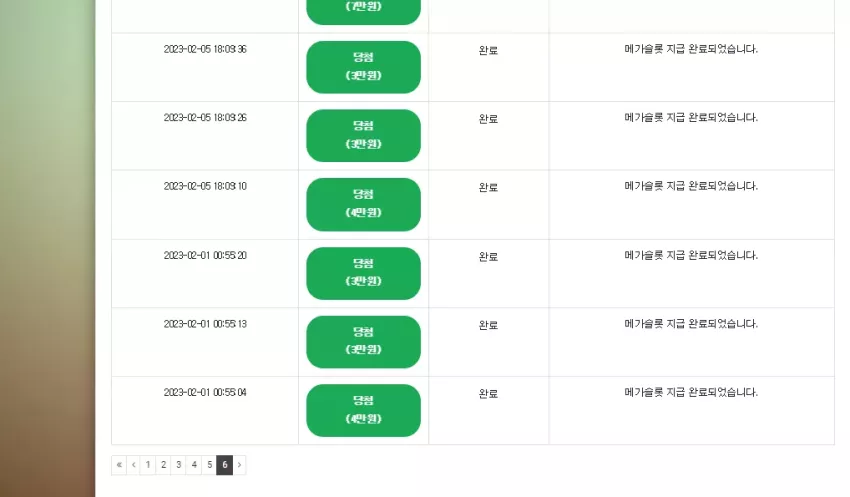Open pagination page 1
This screenshot has width=850, height=497.
(147, 464)
